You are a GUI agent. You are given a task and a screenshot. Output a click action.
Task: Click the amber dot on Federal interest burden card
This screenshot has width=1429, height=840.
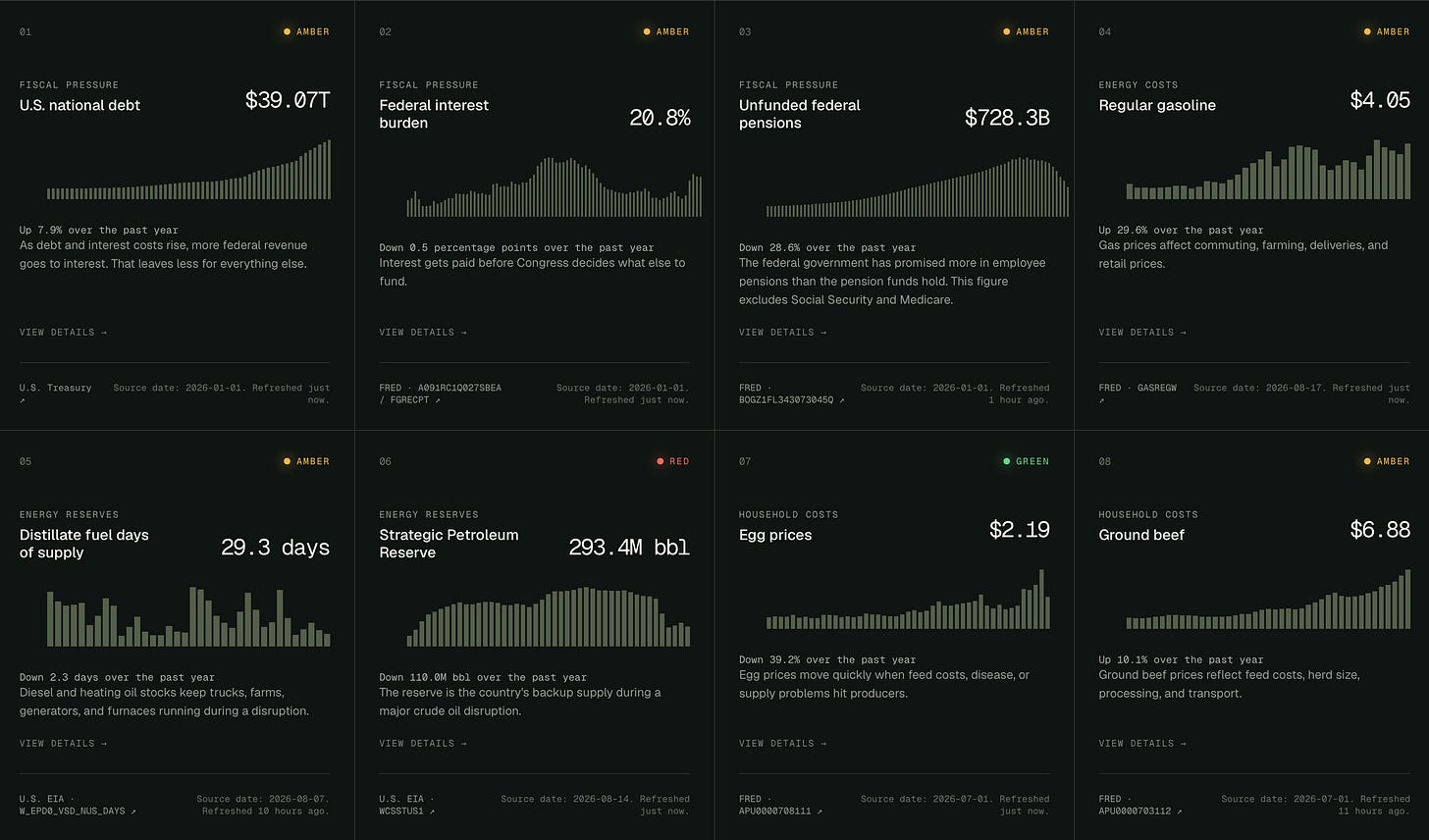tap(647, 31)
